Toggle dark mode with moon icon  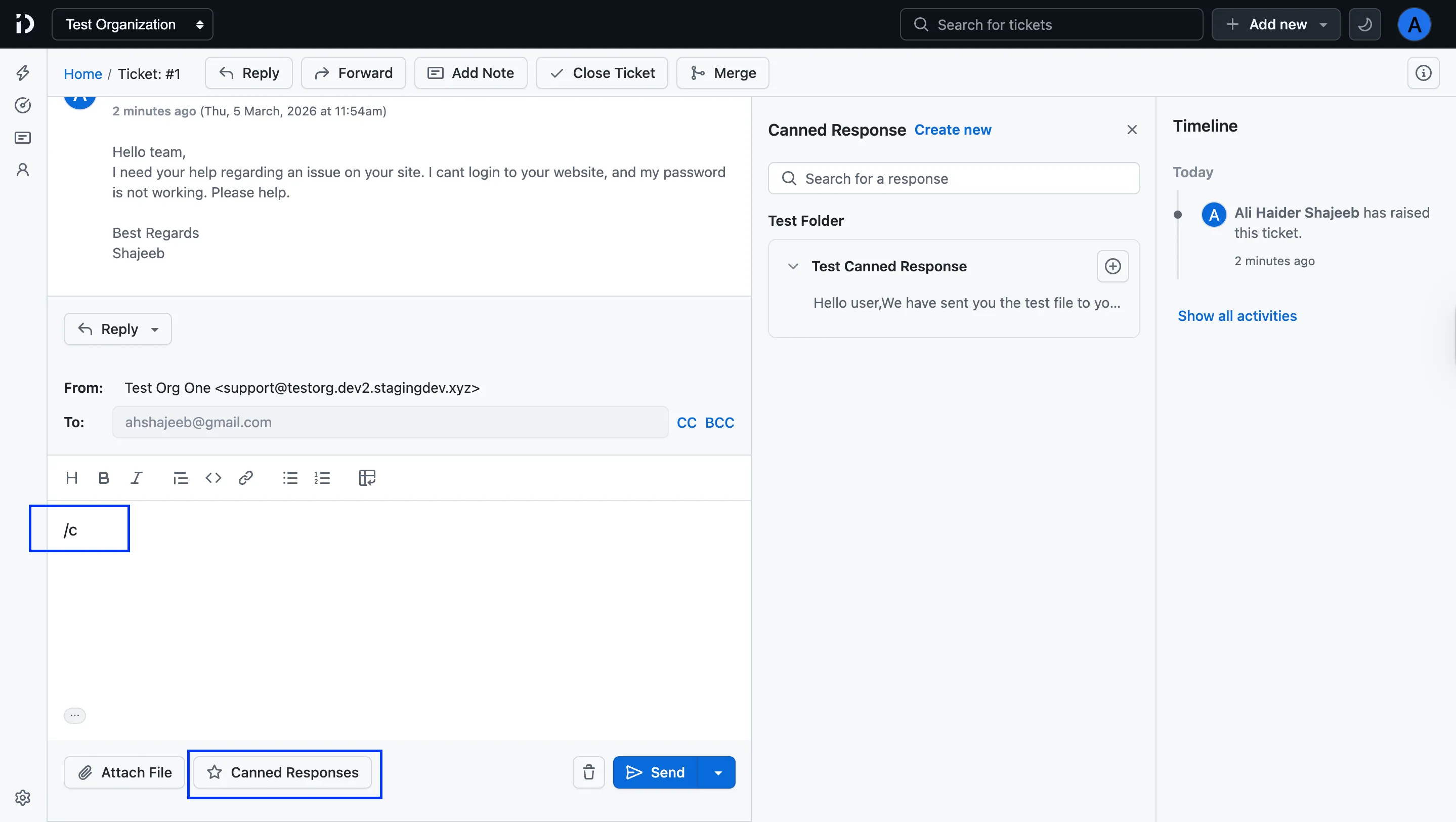[x=1364, y=24]
